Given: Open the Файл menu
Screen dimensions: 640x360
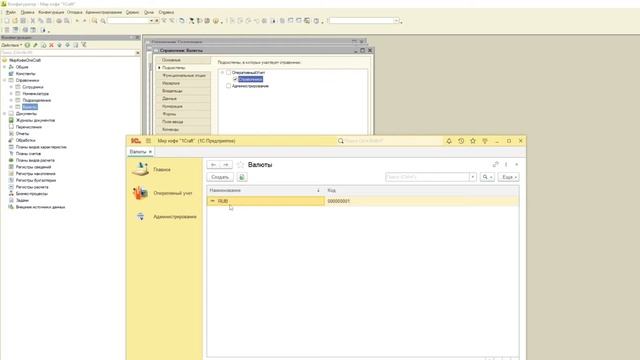Looking at the screenshot, I should point(11,12).
